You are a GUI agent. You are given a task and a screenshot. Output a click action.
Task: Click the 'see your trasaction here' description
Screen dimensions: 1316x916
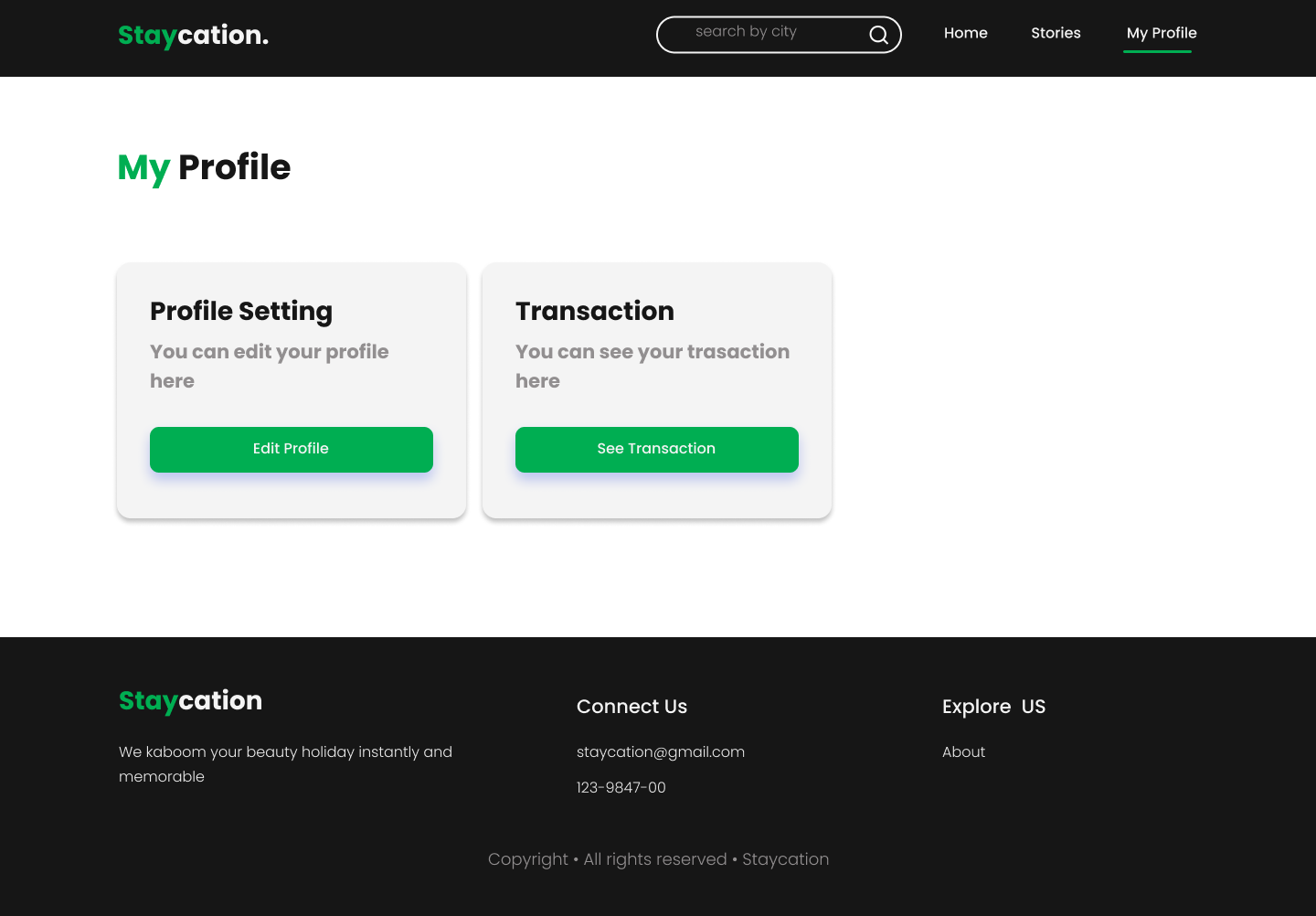coord(653,366)
